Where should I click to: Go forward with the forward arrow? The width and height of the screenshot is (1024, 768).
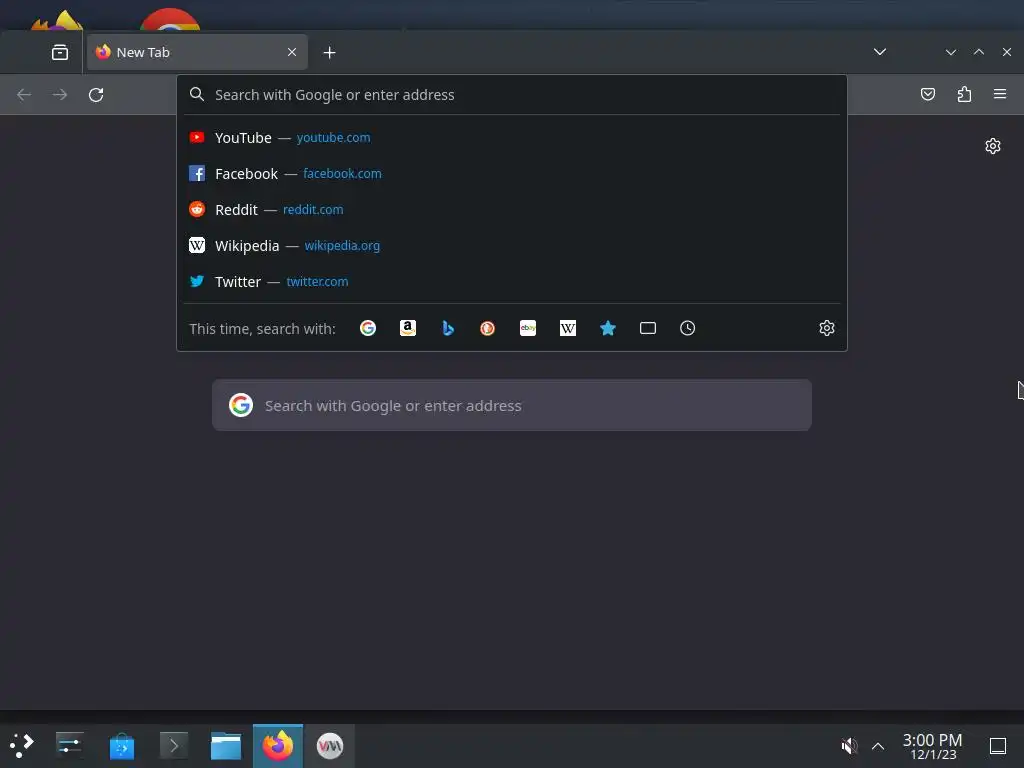click(60, 95)
